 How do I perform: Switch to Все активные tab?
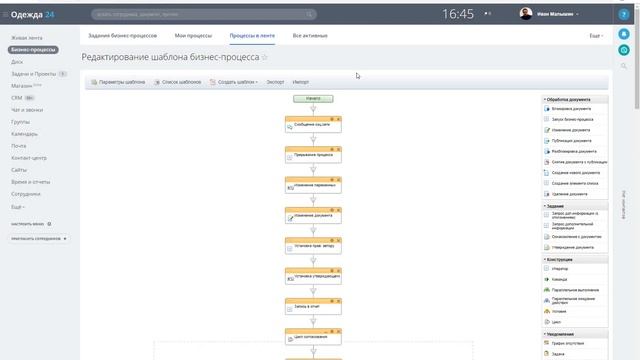(310, 36)
